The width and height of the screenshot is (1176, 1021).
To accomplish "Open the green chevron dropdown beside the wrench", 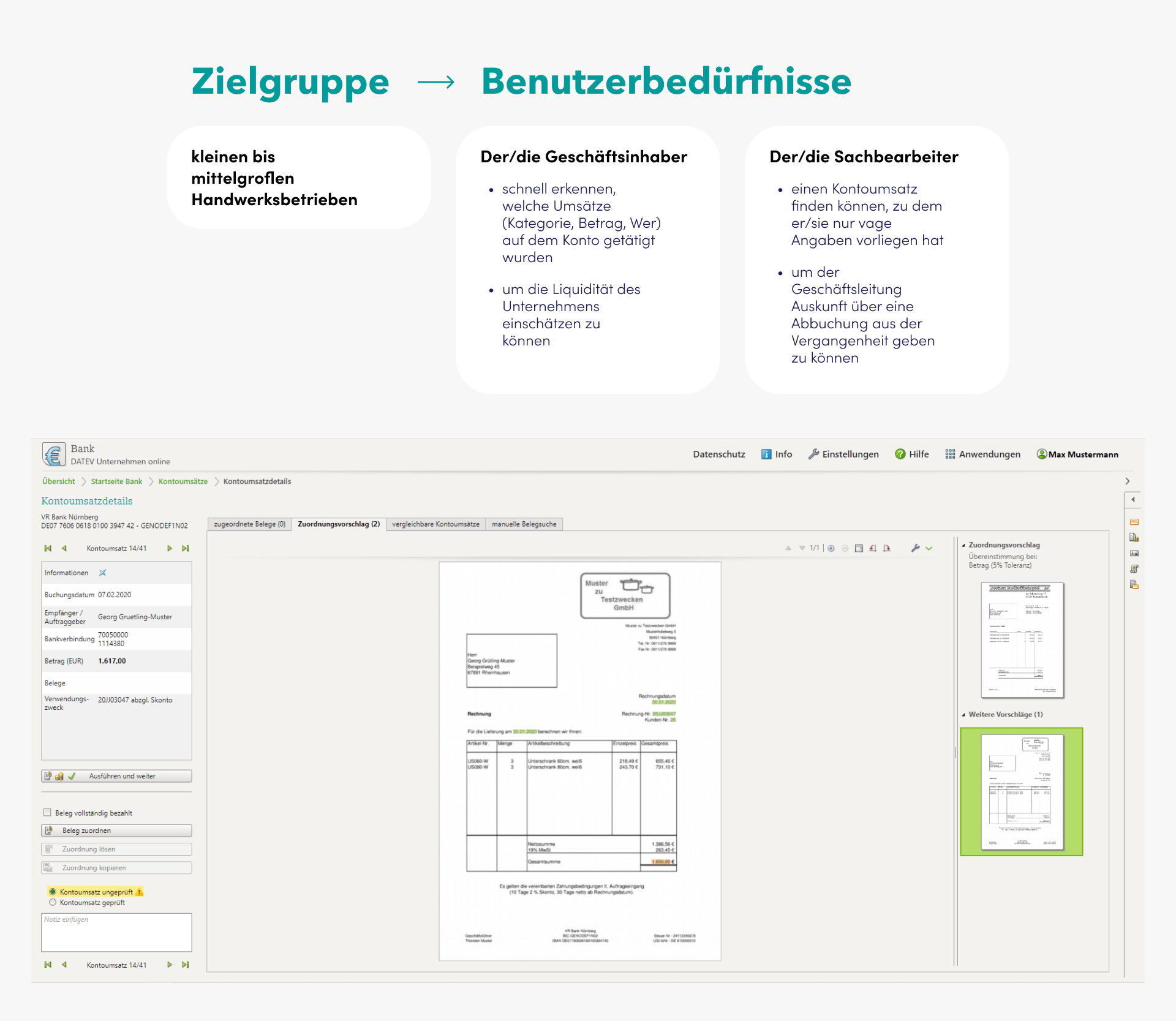I will (x=929, y=548).
